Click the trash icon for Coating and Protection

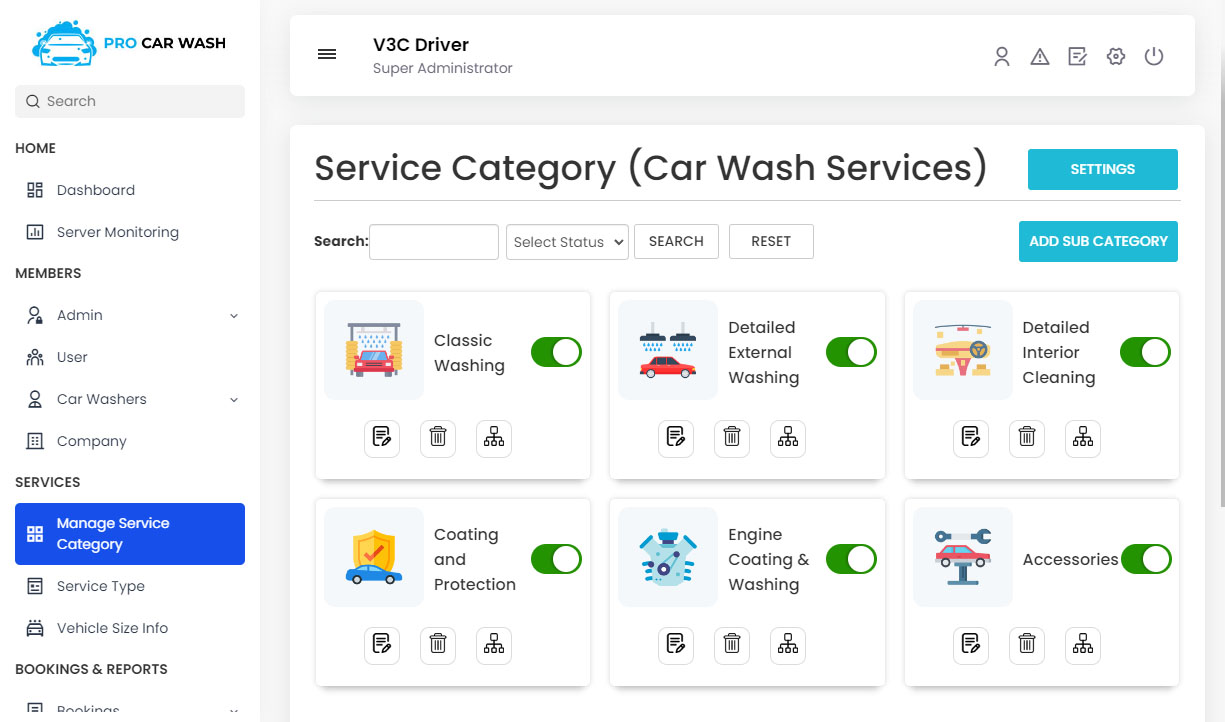437,644
